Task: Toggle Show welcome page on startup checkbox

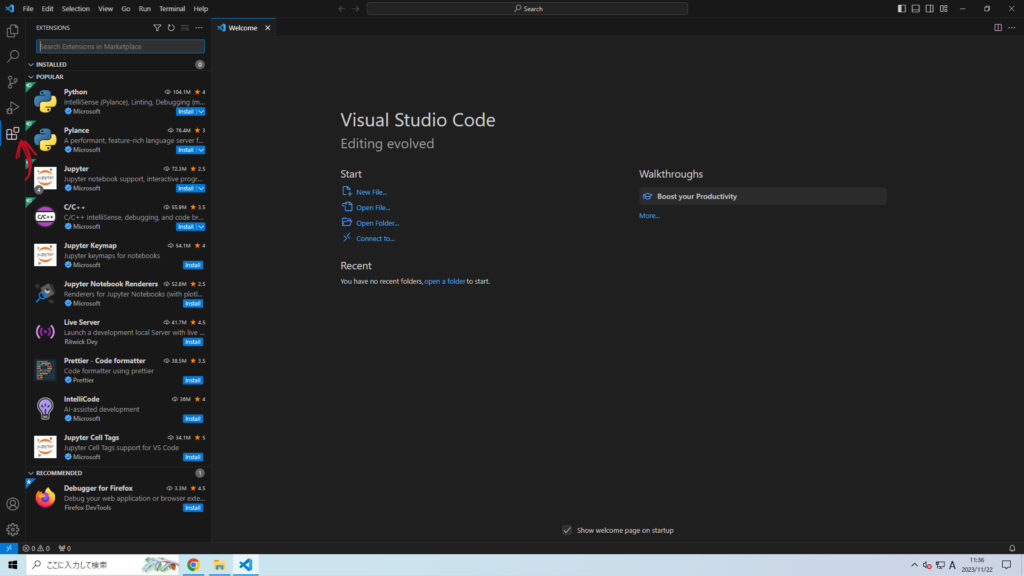Action: point(567,530)
